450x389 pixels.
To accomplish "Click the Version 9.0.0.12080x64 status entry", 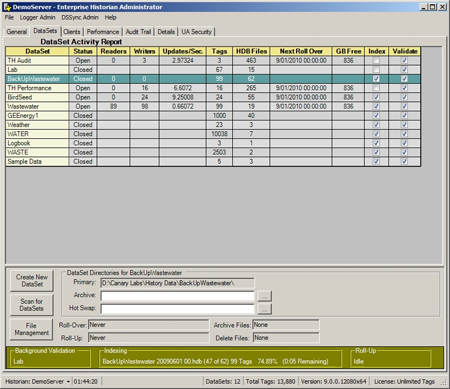I will (333, 381).
